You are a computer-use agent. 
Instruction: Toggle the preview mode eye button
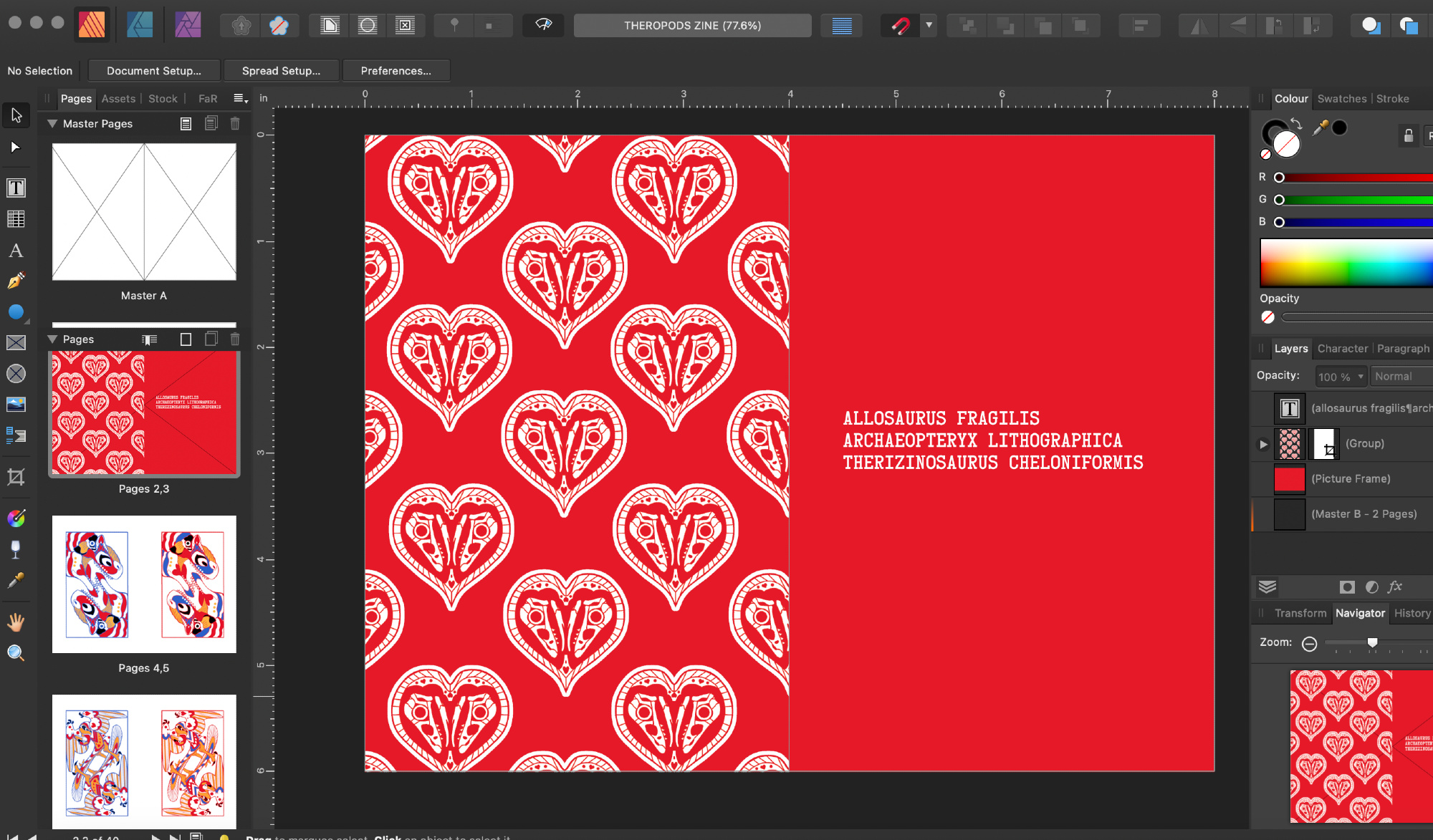pos(544,25)
